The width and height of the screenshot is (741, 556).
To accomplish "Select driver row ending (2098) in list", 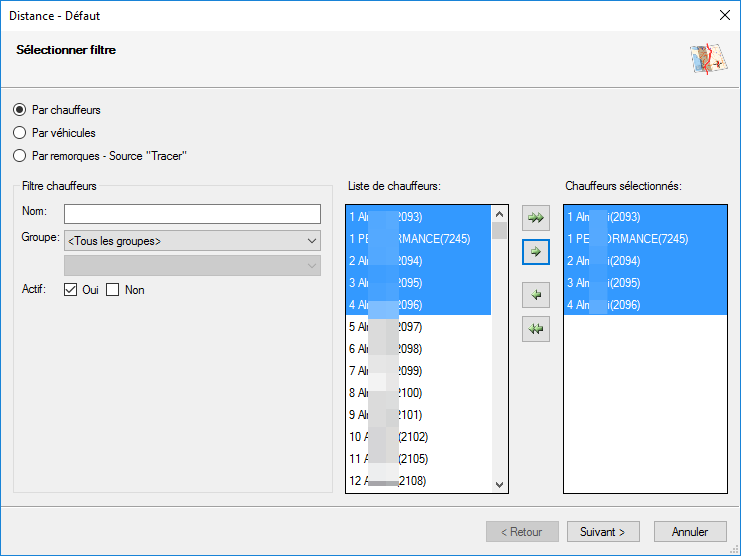I will pos(419,349).
